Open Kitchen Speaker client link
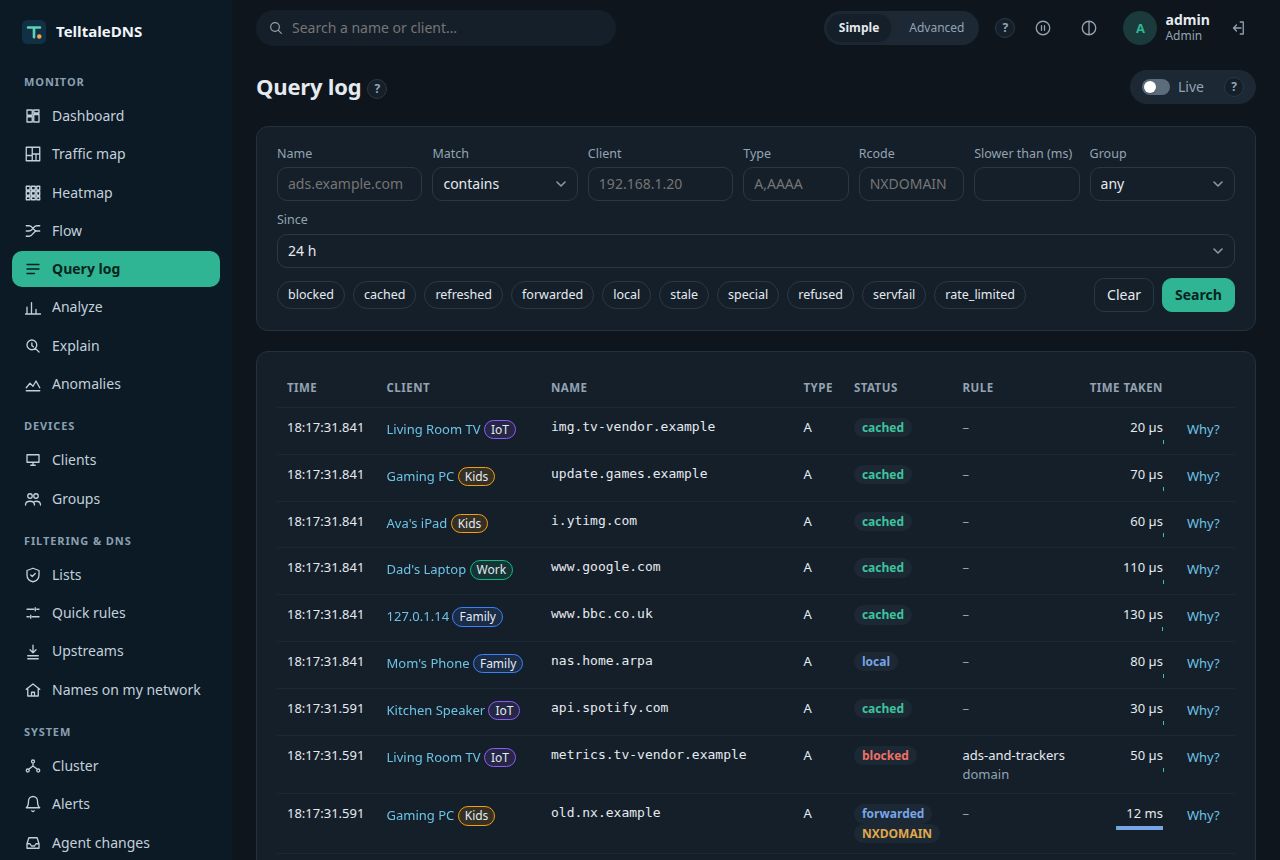The width and height of the screenshot is (1280, 860). (x=436, y=711)
